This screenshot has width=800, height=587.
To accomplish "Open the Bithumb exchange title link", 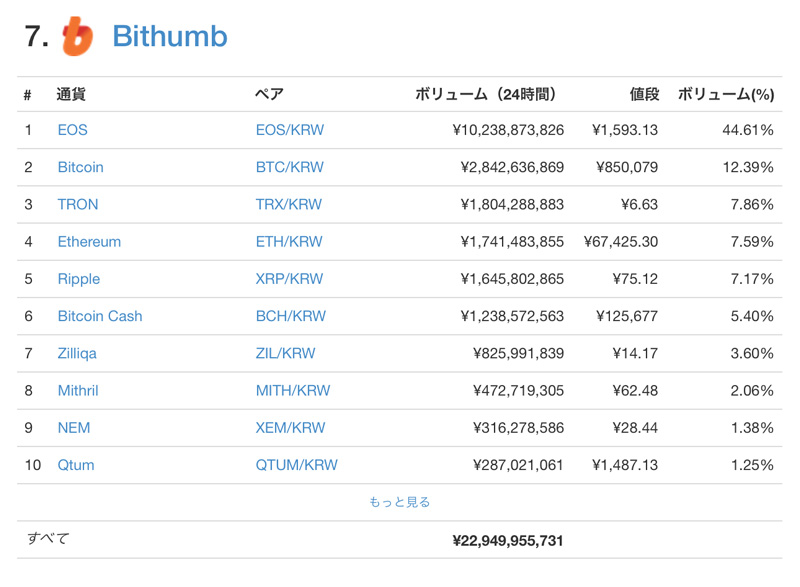I will pyautogui.click(x=170, y=36).
